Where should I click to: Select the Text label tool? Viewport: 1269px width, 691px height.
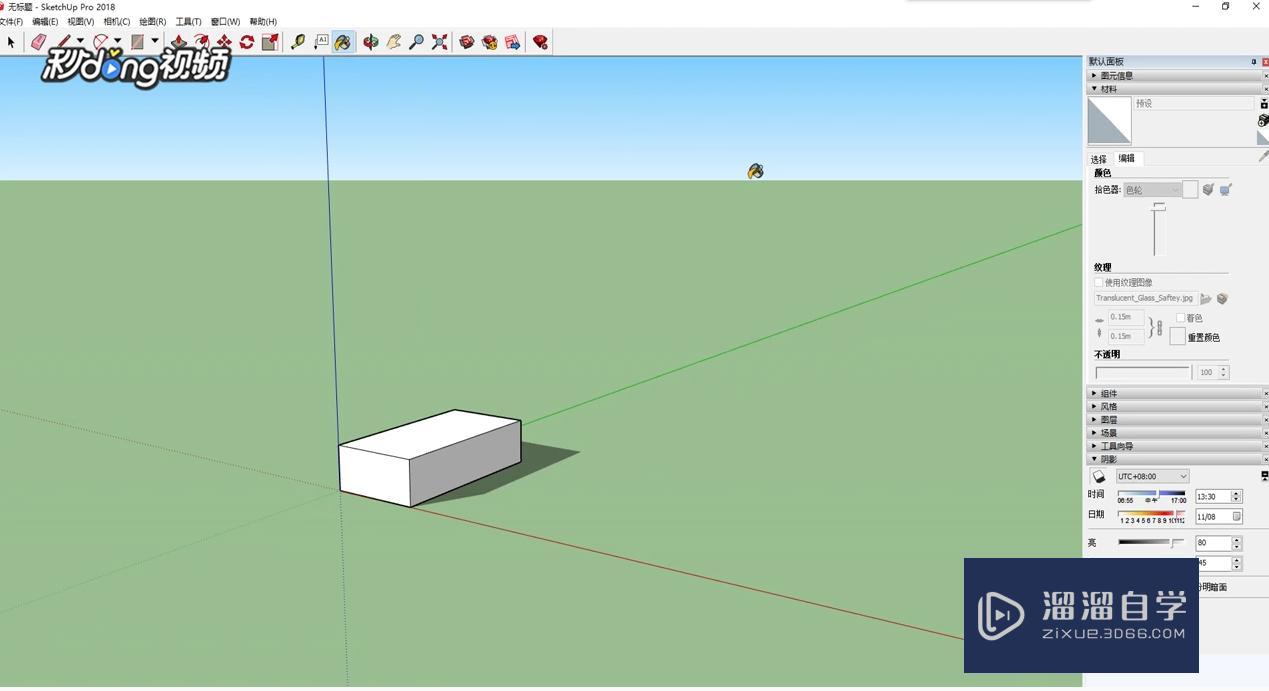pos(320,42)
